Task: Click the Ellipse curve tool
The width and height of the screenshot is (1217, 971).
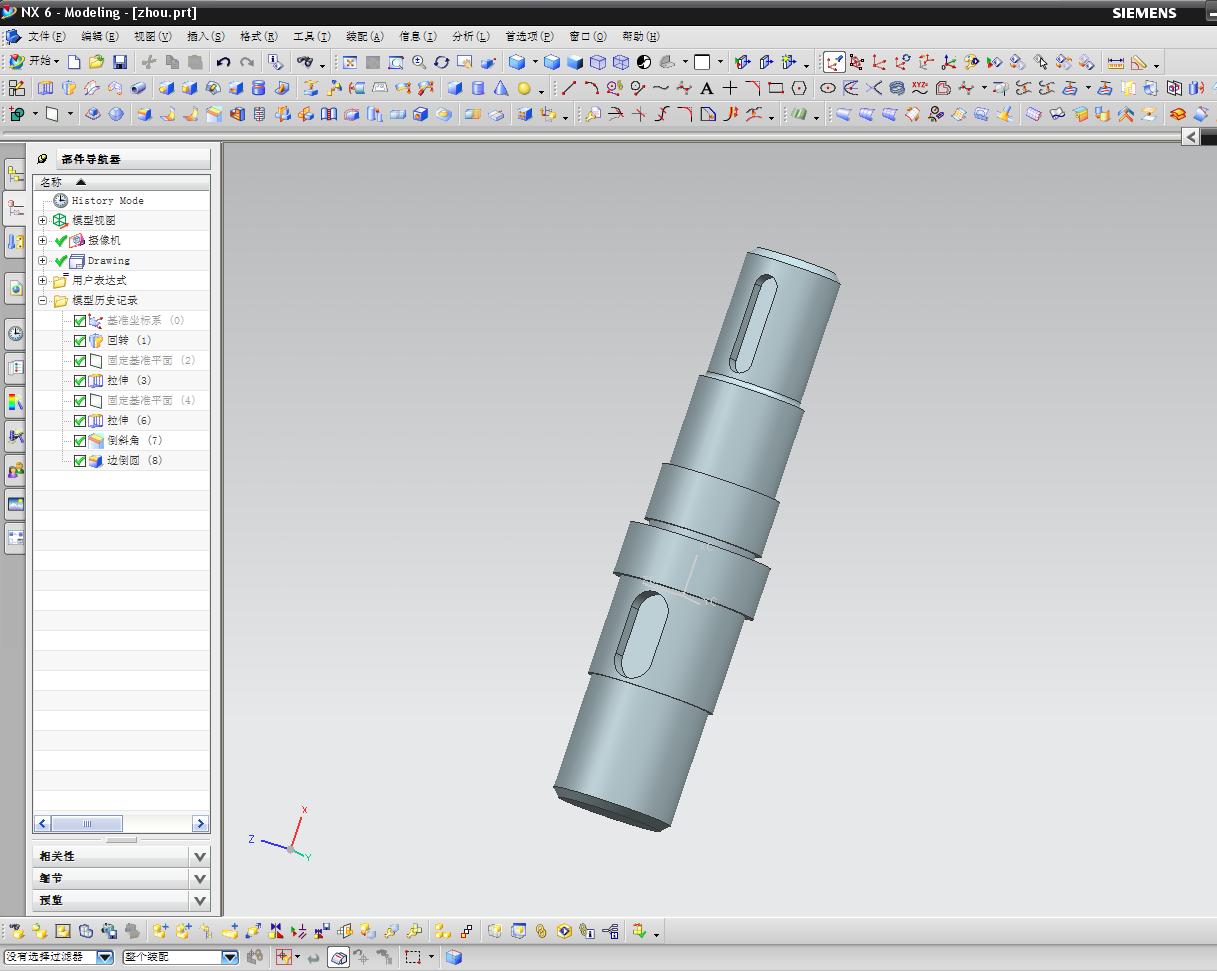Action: pyautogui.click(x=828, y=88)
